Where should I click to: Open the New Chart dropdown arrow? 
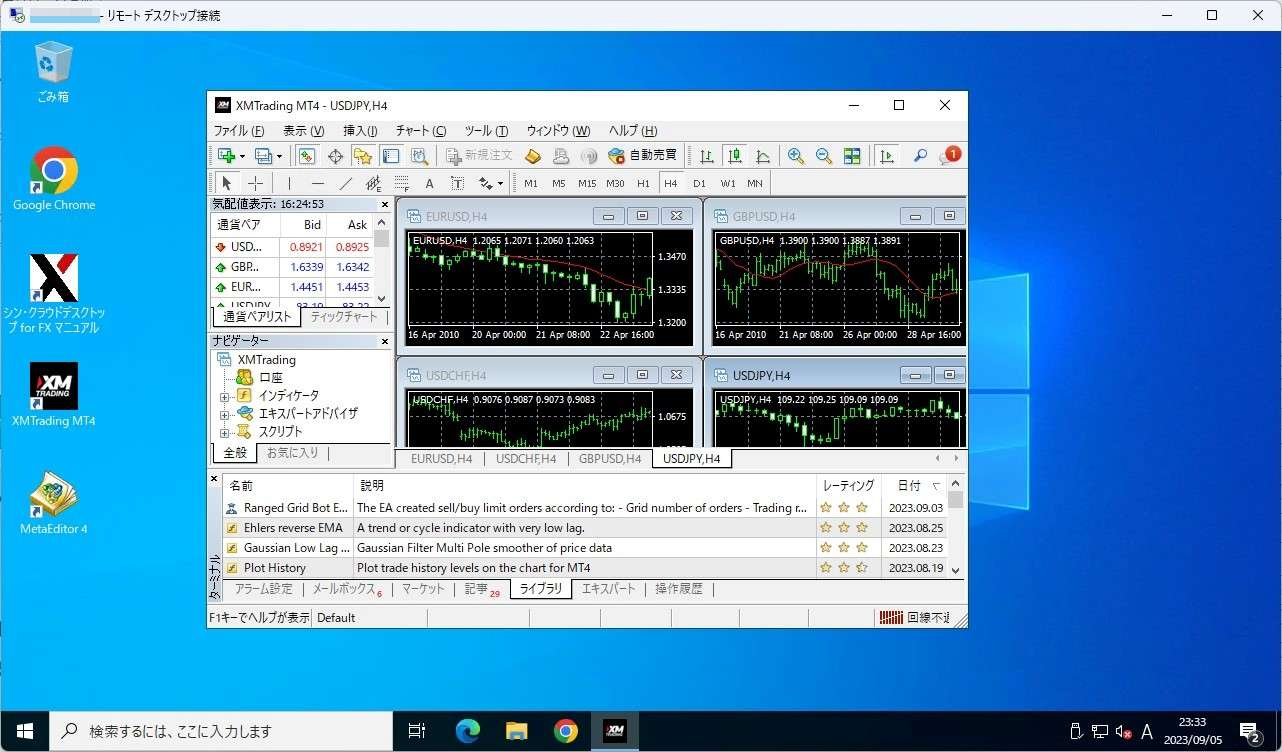click(242, 156)
